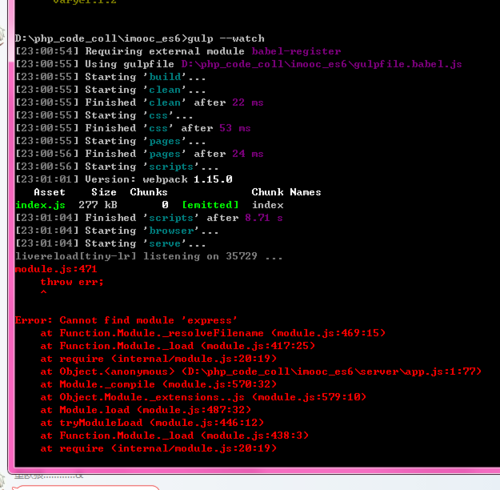Click red 'module.js:471' text

coord(56,269)
